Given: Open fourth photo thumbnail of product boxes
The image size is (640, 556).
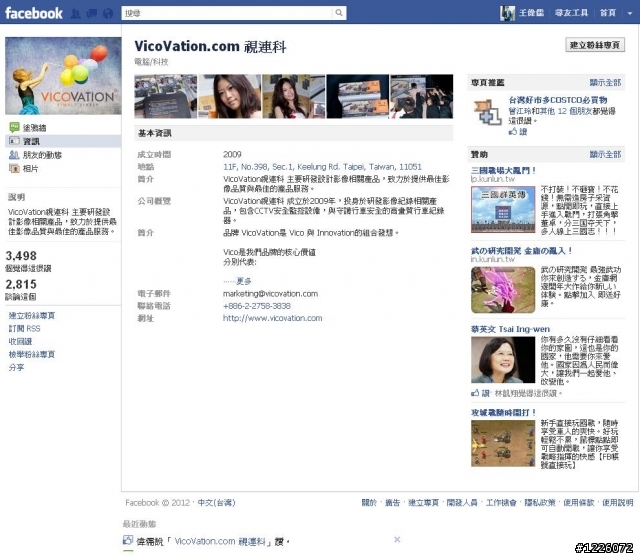Looking at the screenshot, I should click(x=358, y=96).
